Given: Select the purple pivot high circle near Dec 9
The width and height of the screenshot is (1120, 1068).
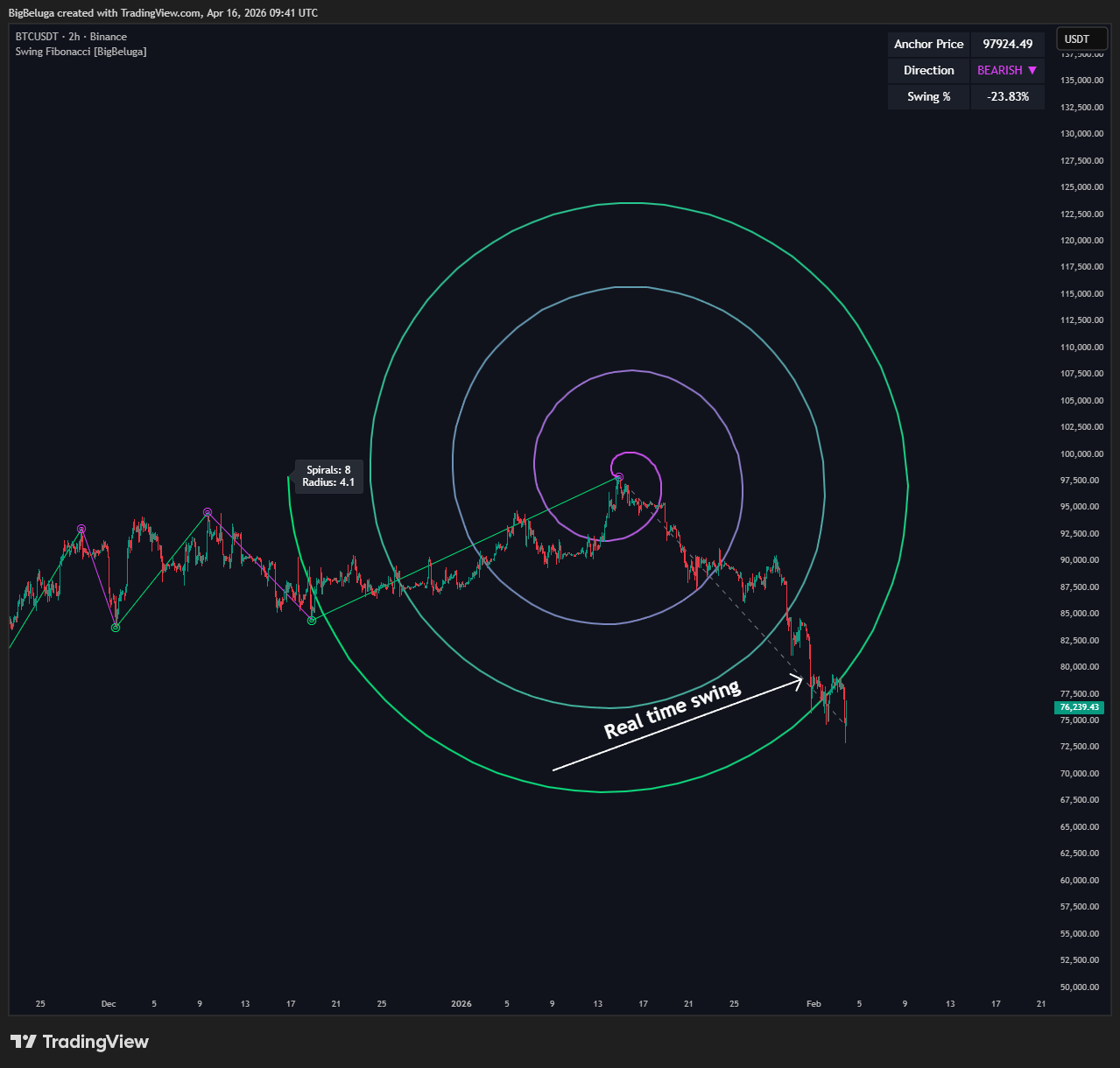Looking at the screenshot, I should point(208,512).
